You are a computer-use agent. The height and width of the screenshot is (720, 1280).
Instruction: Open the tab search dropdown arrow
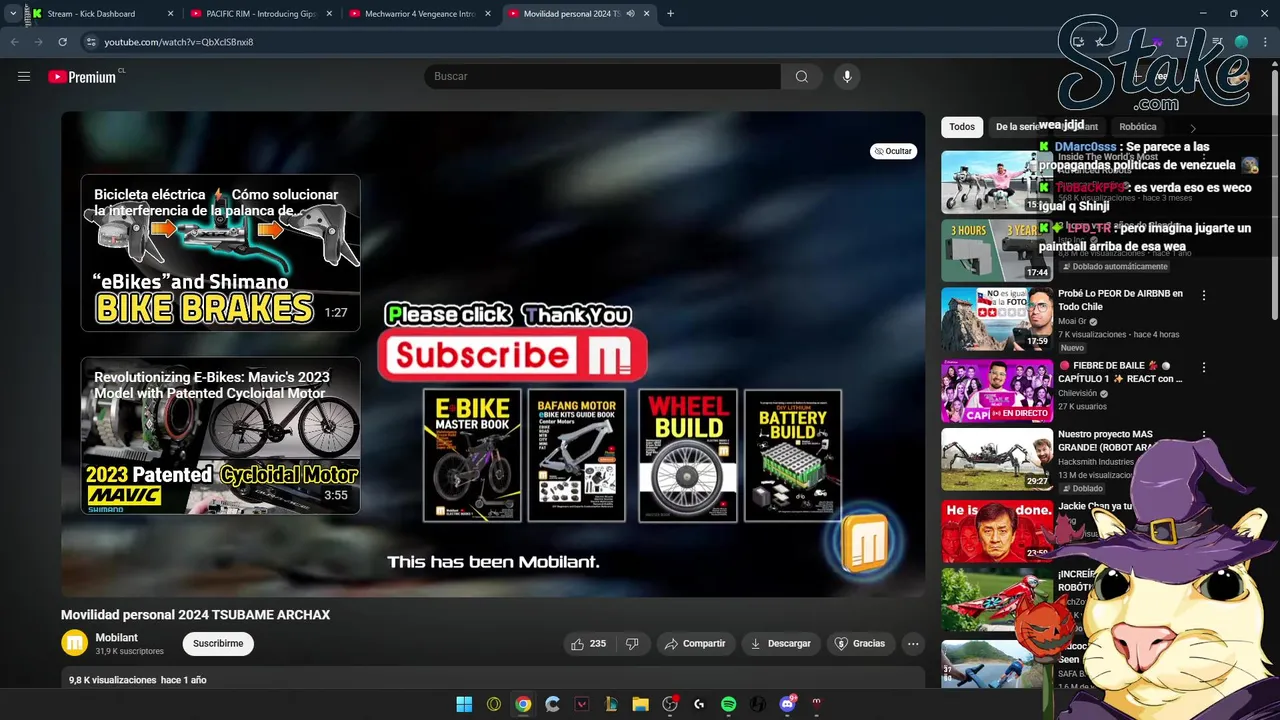pyautogui.click(x=13, y=14)
